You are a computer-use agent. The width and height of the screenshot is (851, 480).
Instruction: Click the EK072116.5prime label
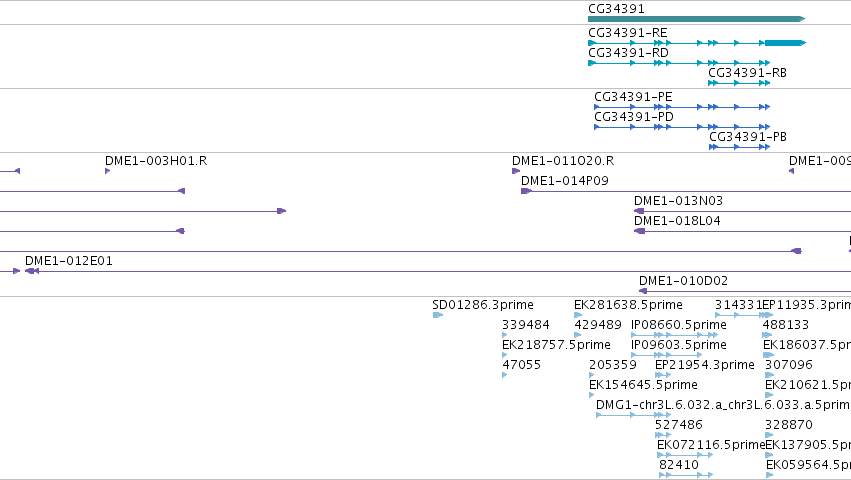(x=710, y=445)
